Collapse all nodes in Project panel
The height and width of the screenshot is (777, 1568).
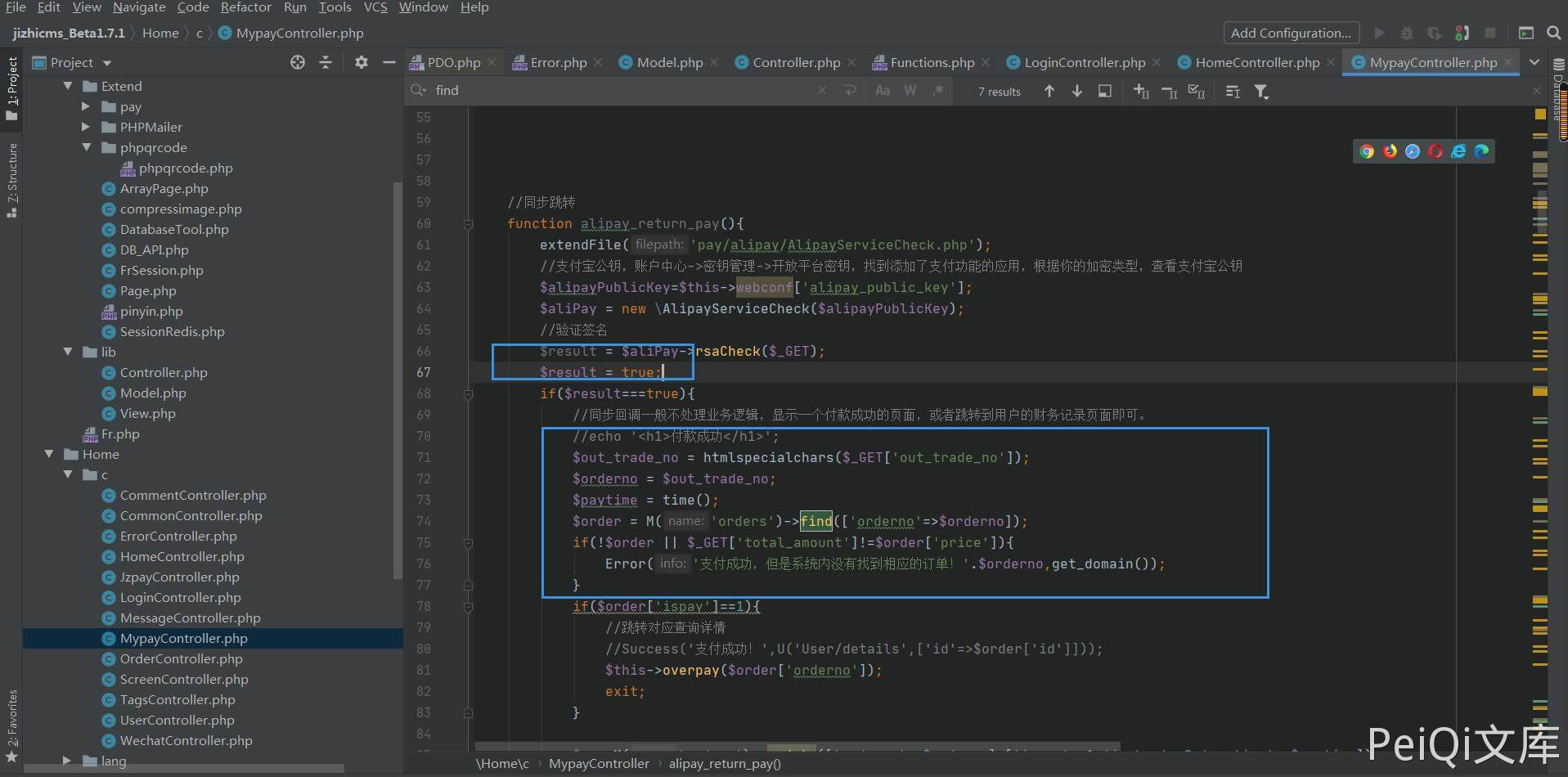pos(326,62)
